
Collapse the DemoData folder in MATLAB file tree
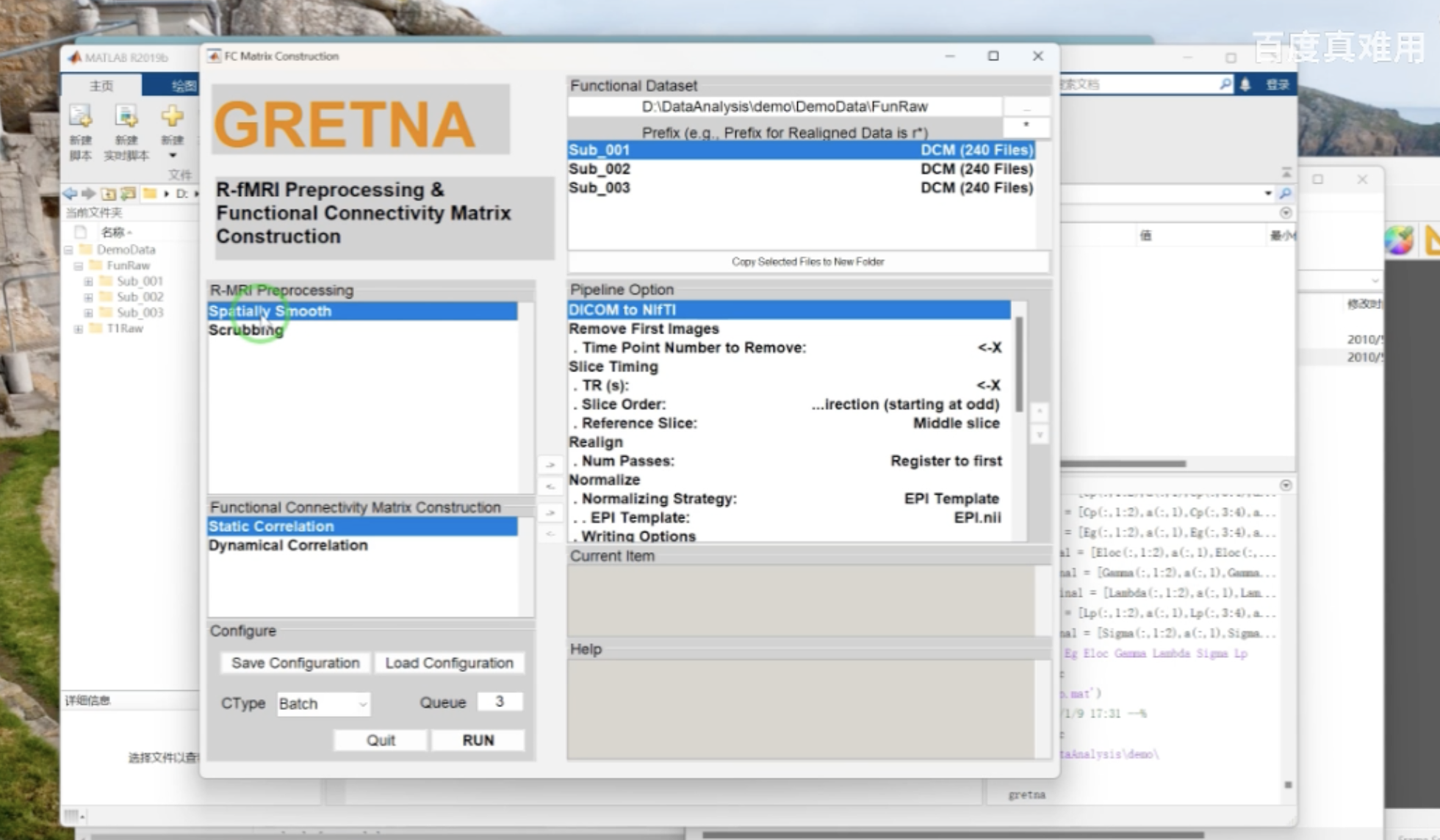pos(69,250)
